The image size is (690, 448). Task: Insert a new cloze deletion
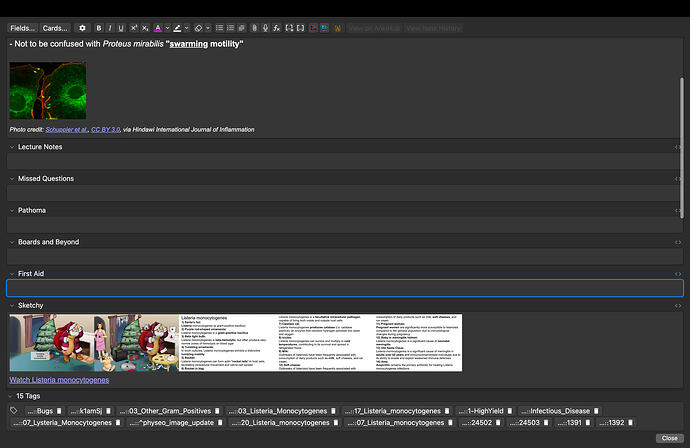coord(289,28)
